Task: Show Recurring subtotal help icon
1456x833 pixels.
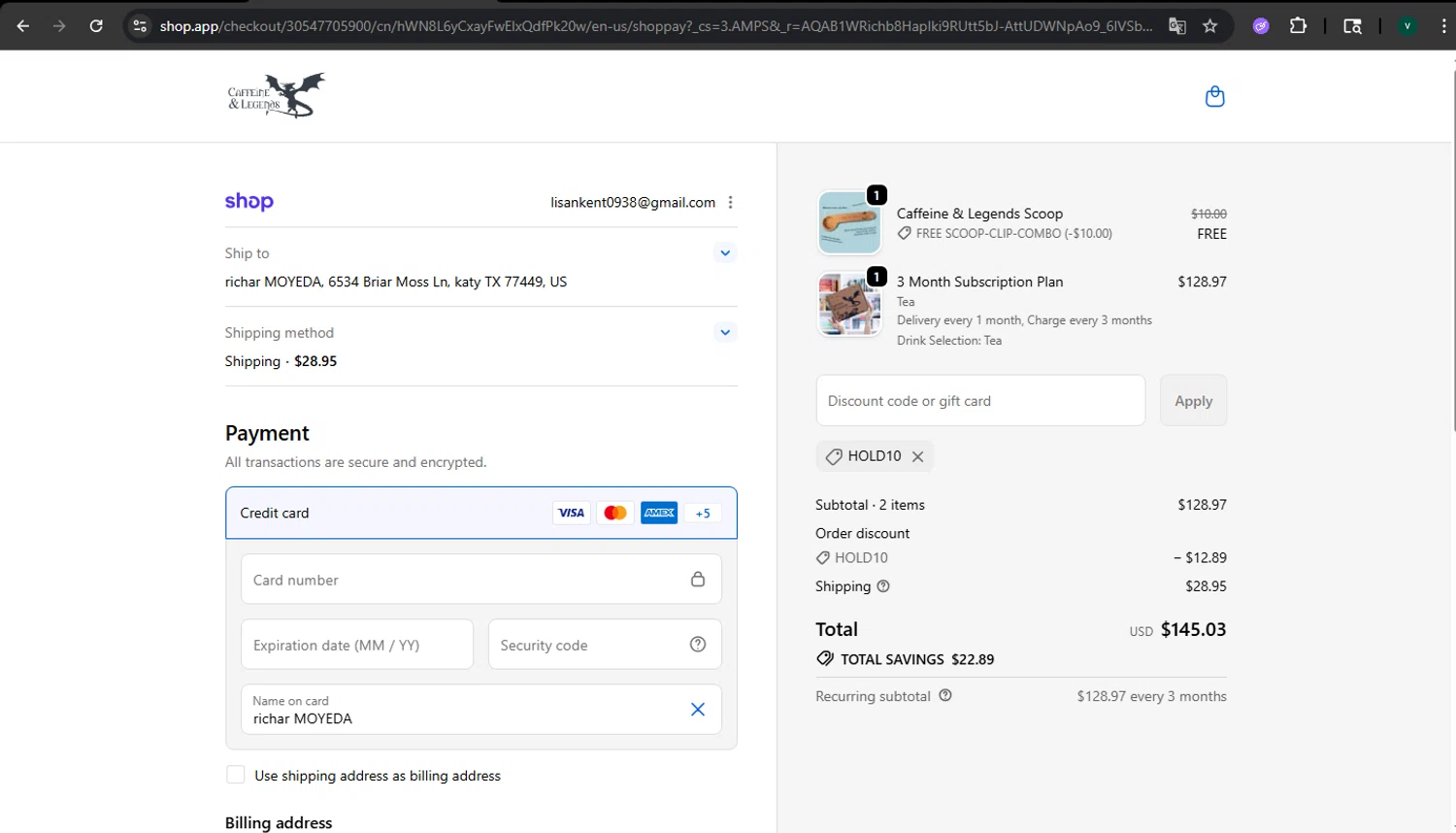Action: click(945, 695)
